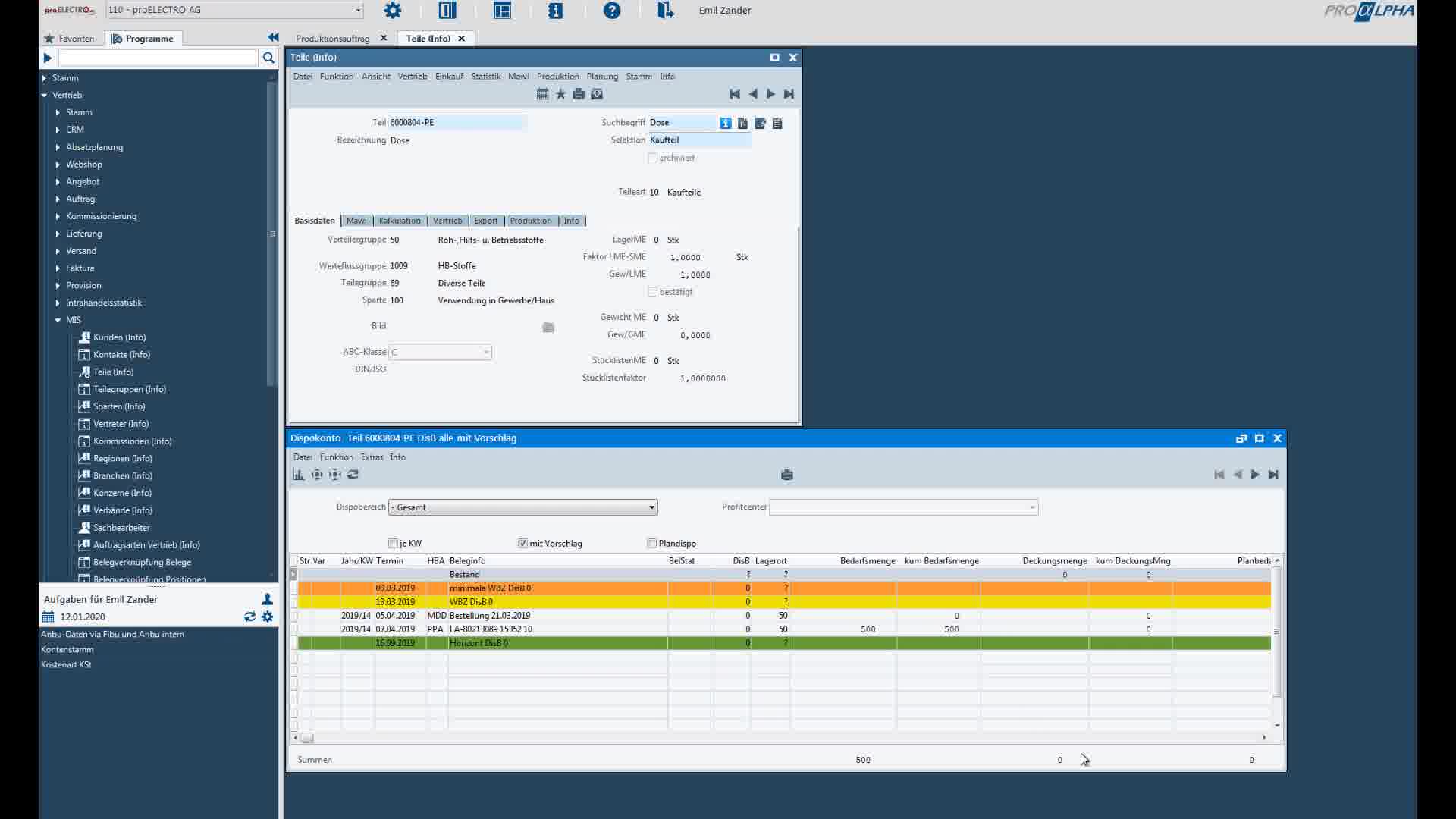Jump to last record in Teile (Info)
This screenshot has width=1456, height=819.
[x=789, y=94]
